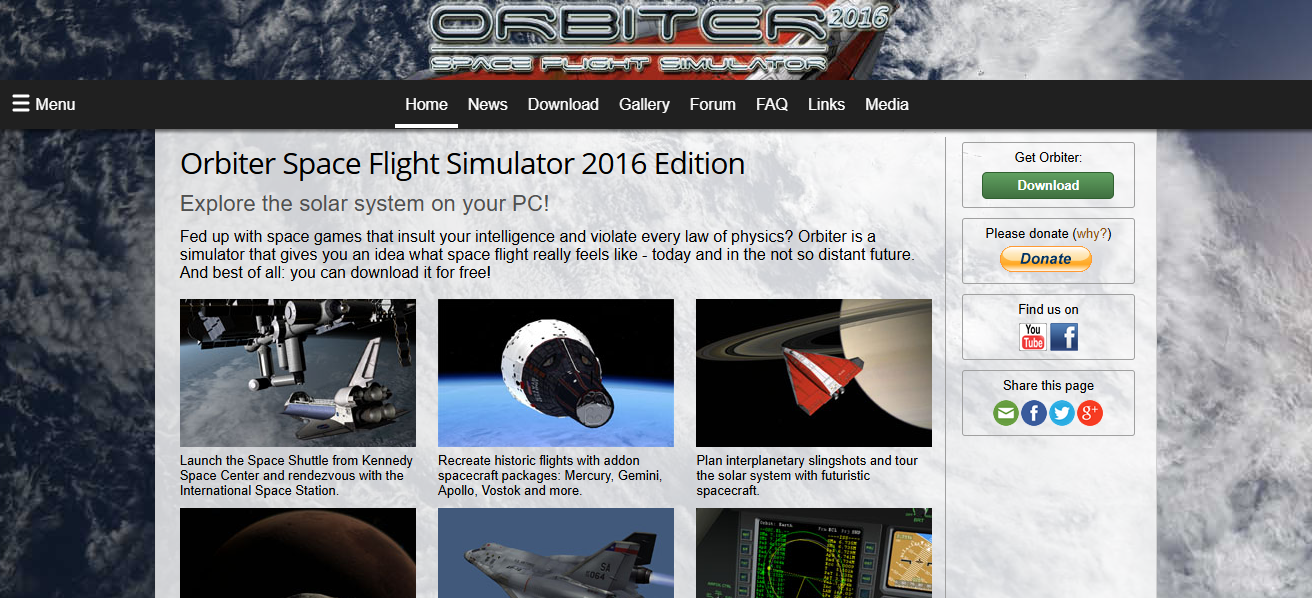1312x598 pixels.
Task: Share this page on Google Plus icon
Action: [1090, 413]
